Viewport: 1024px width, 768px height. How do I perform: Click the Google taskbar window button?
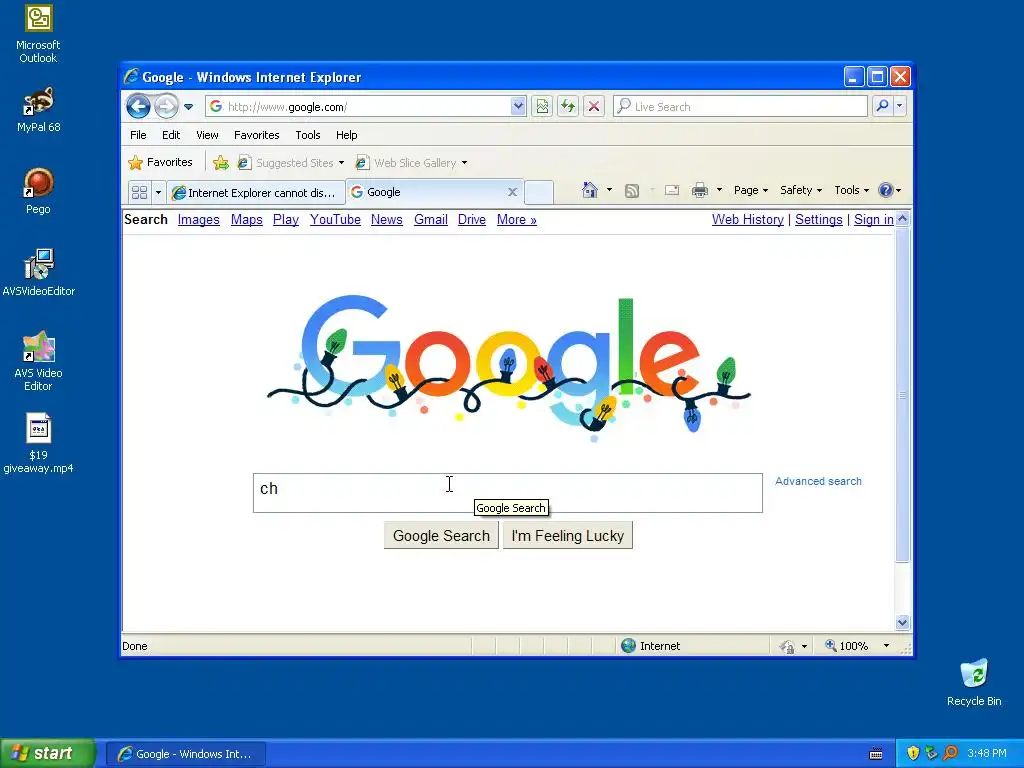pos(186,754)
